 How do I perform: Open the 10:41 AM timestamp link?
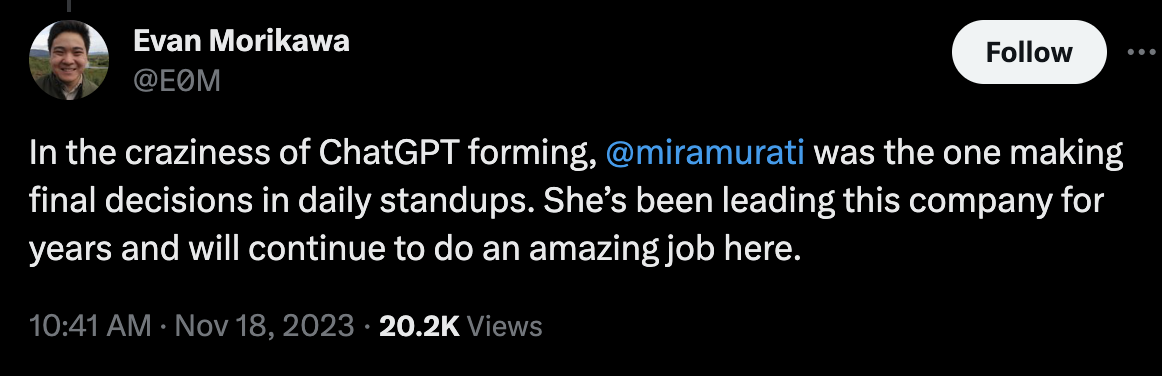click(x=90, y=326)
